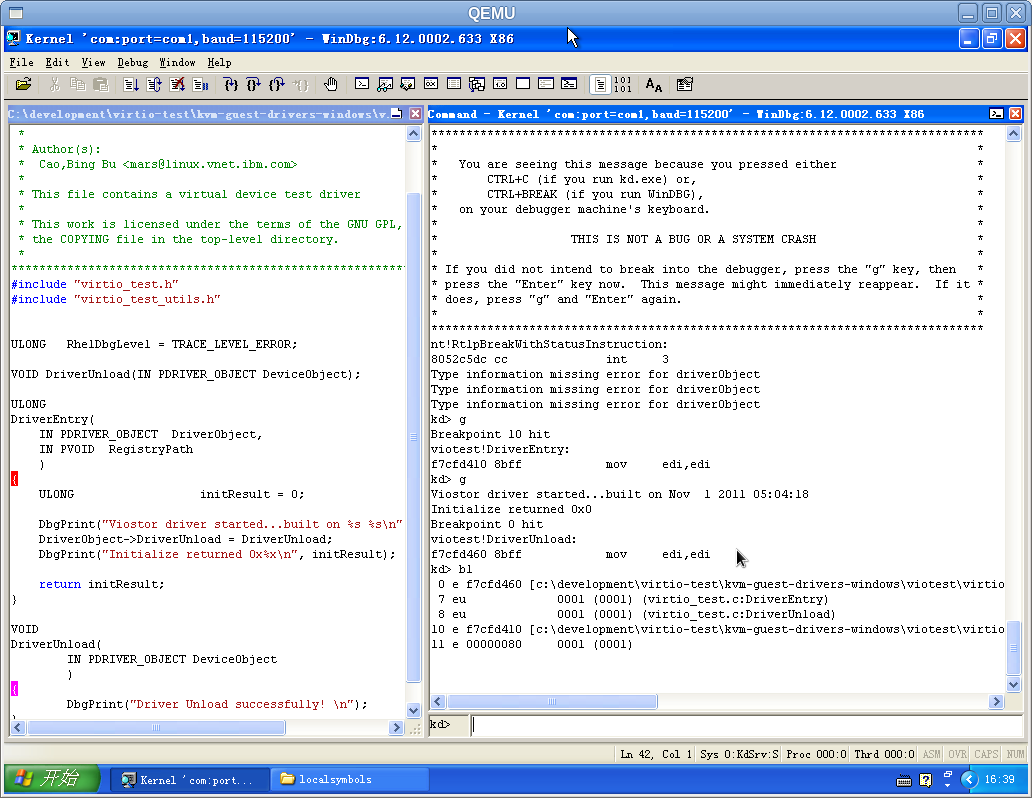
Task: Open the Edit menu
Action: click(x=57, y=63)
